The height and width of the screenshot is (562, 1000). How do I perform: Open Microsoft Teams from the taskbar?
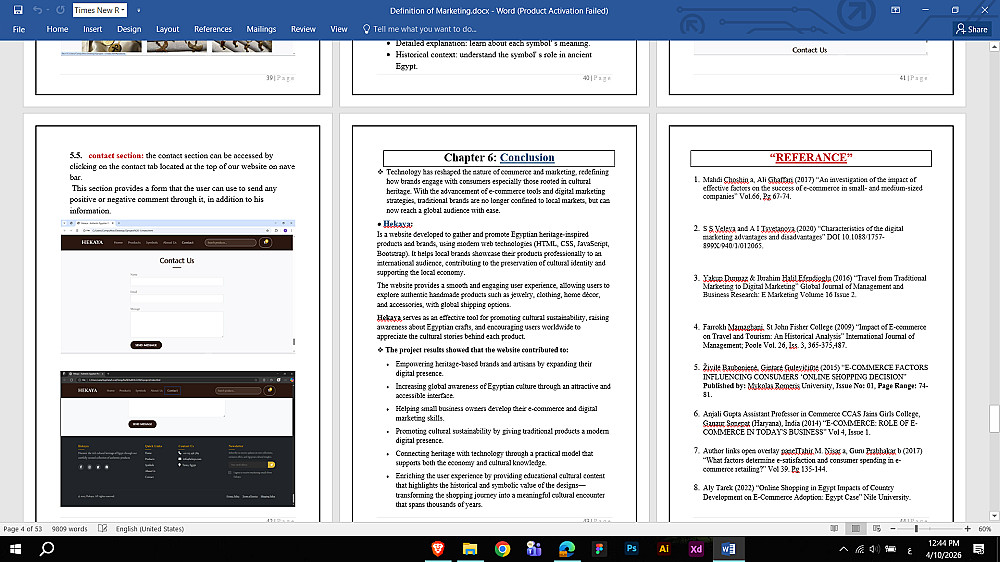(x=534, y=549)
